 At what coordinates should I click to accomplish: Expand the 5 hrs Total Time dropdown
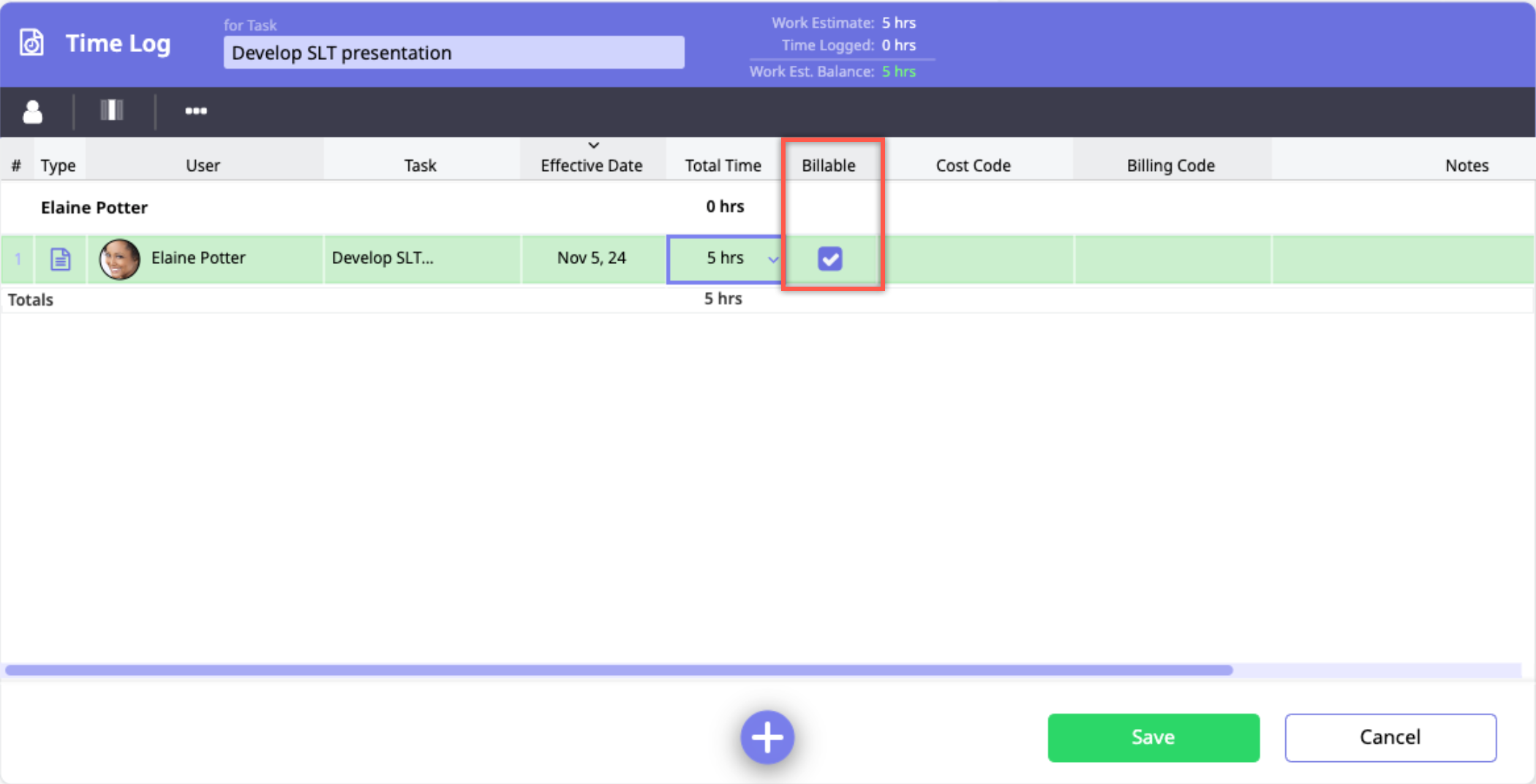point(772,259)
